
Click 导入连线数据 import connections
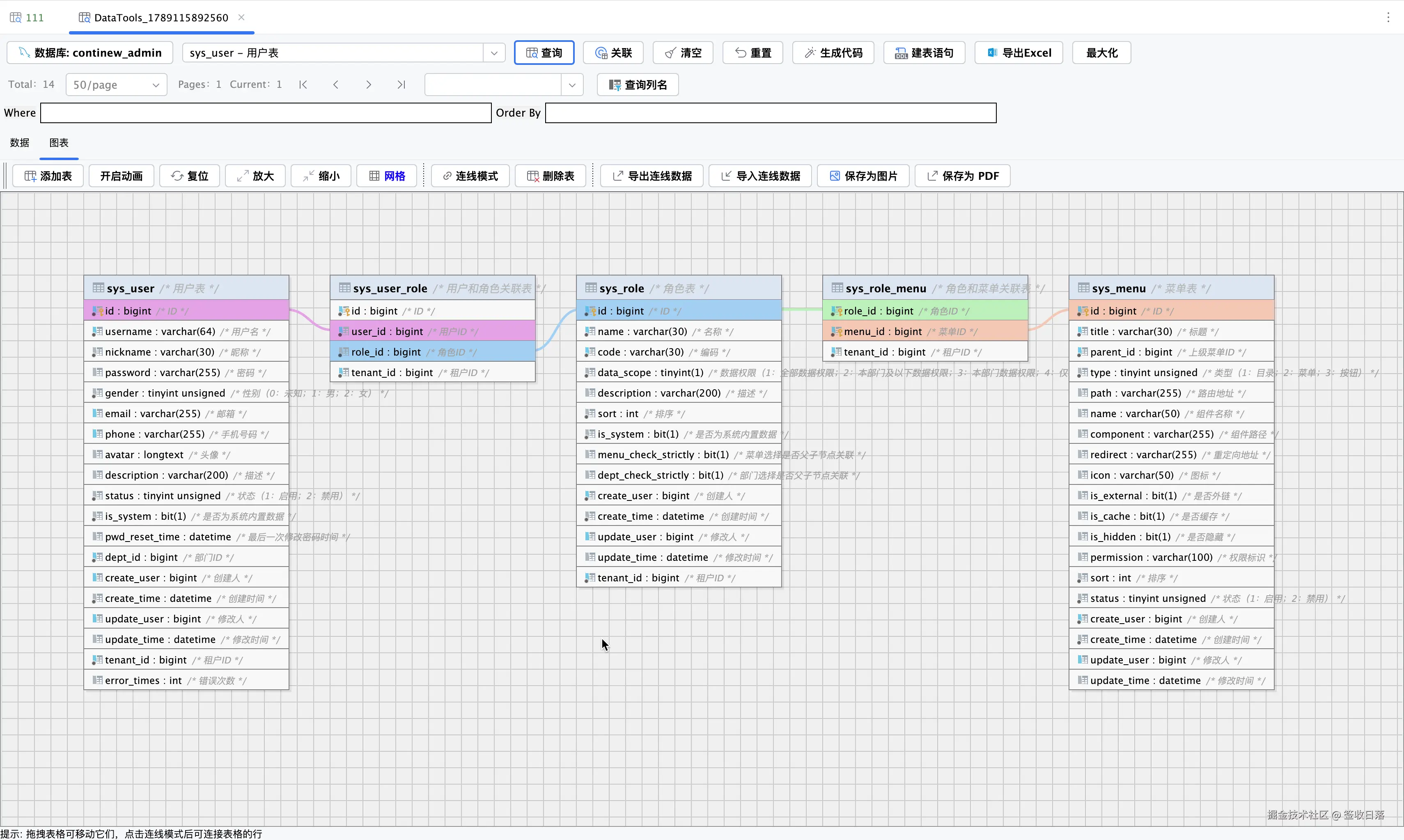761,176
